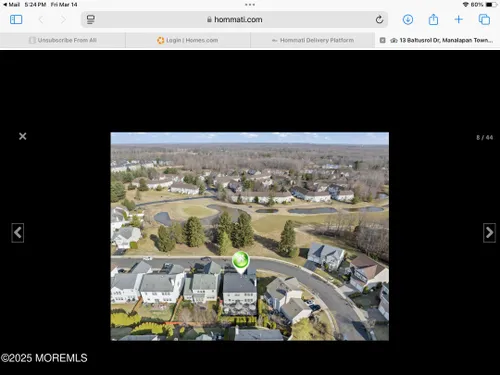Advance to the next gallery photo

click(489, 233)
